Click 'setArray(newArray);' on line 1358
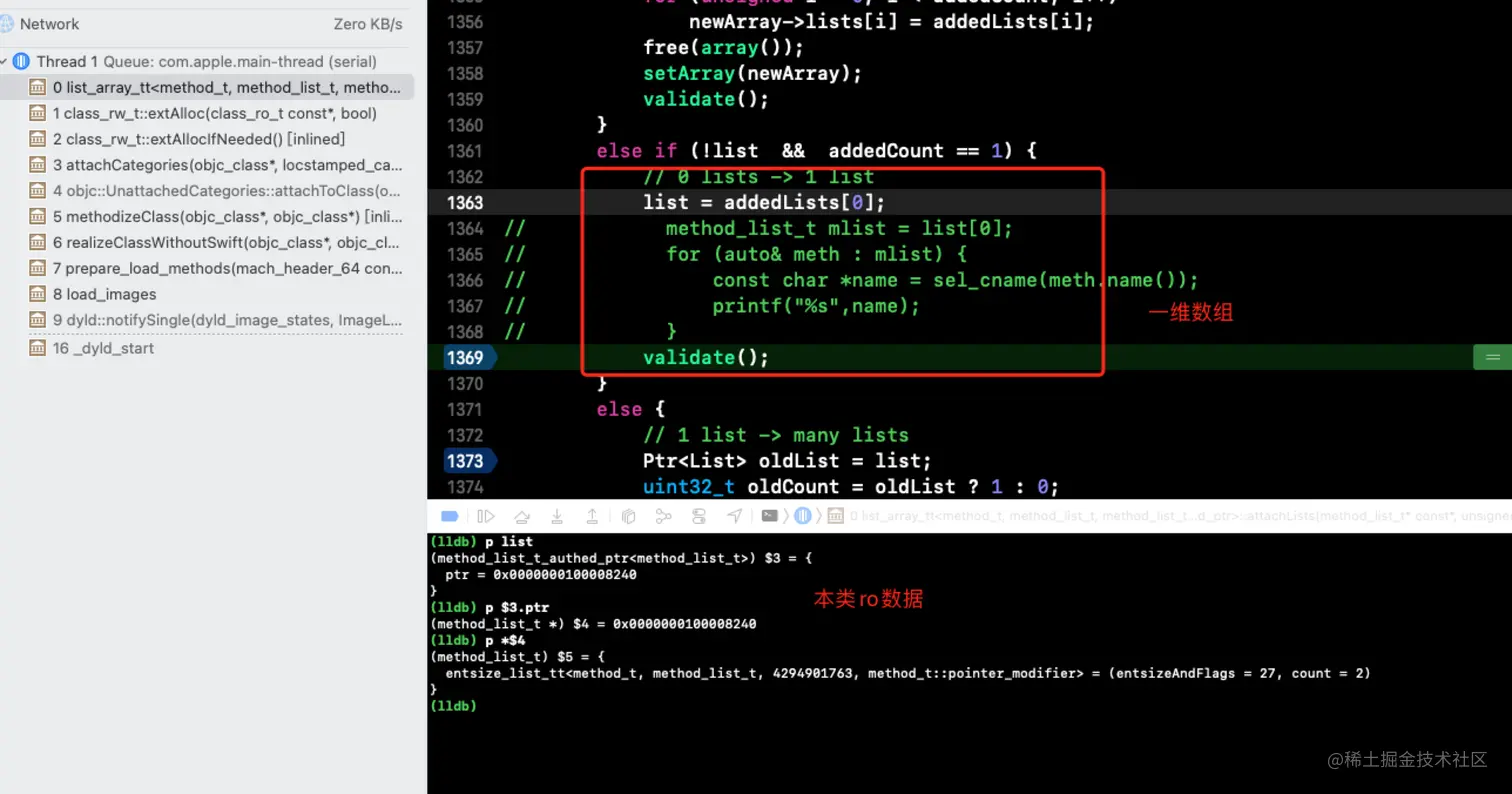The image size is (1512, 794). [752, 73]
